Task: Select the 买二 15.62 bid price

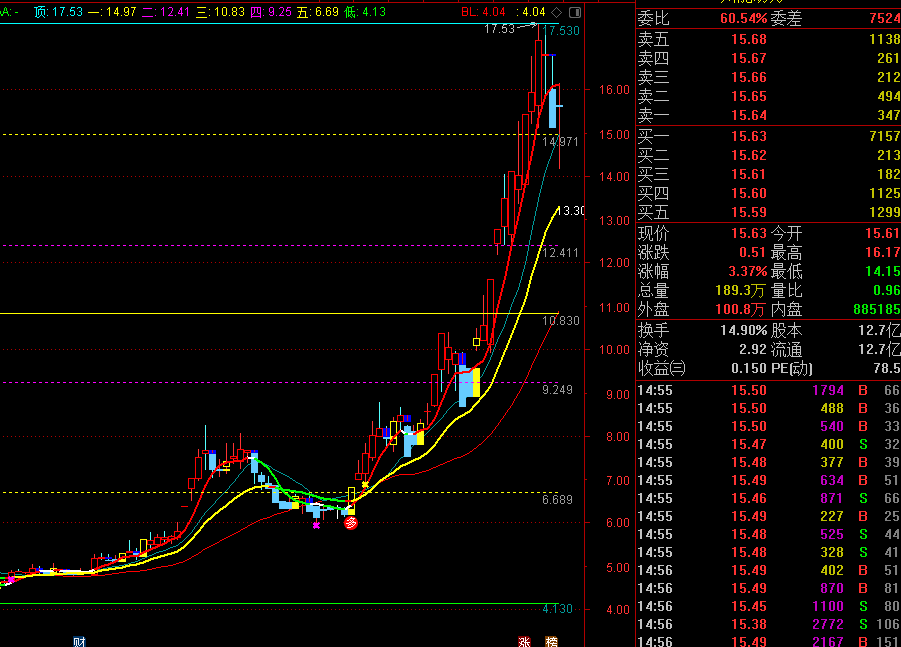Action: tap(749, 155)
